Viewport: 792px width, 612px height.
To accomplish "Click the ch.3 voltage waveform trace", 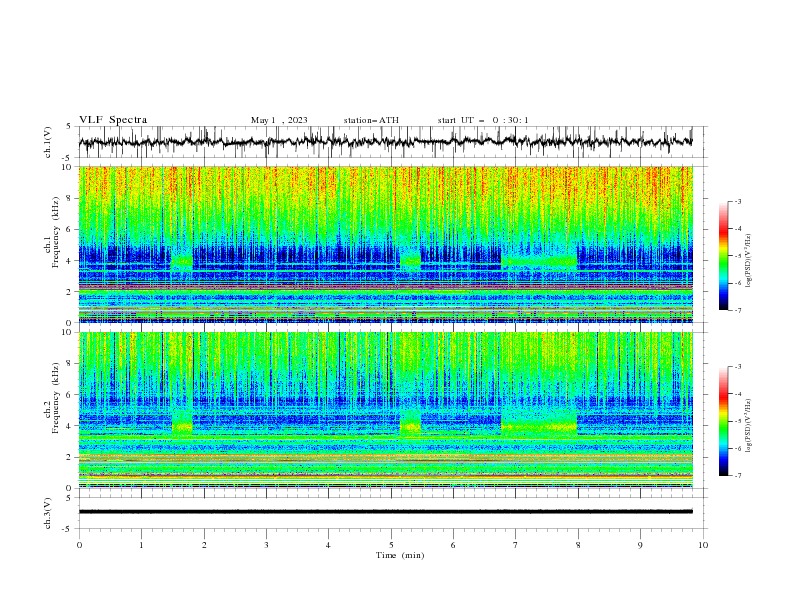I will click(385, 512).
